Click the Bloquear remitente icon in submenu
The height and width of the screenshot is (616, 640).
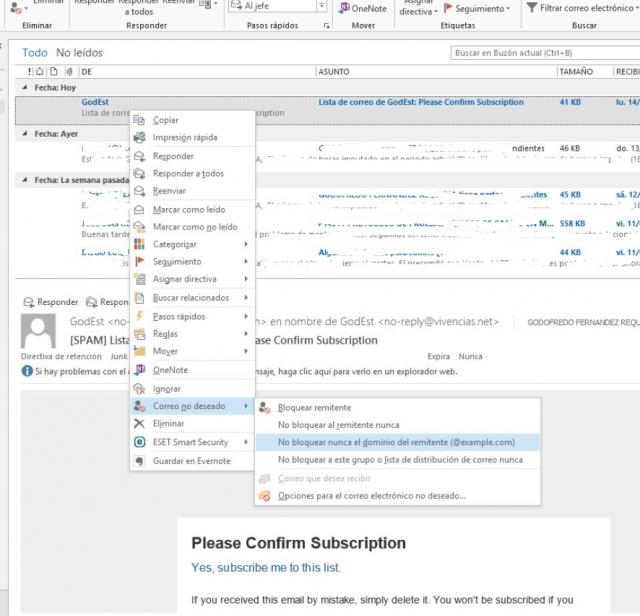(x=264, y=407)
